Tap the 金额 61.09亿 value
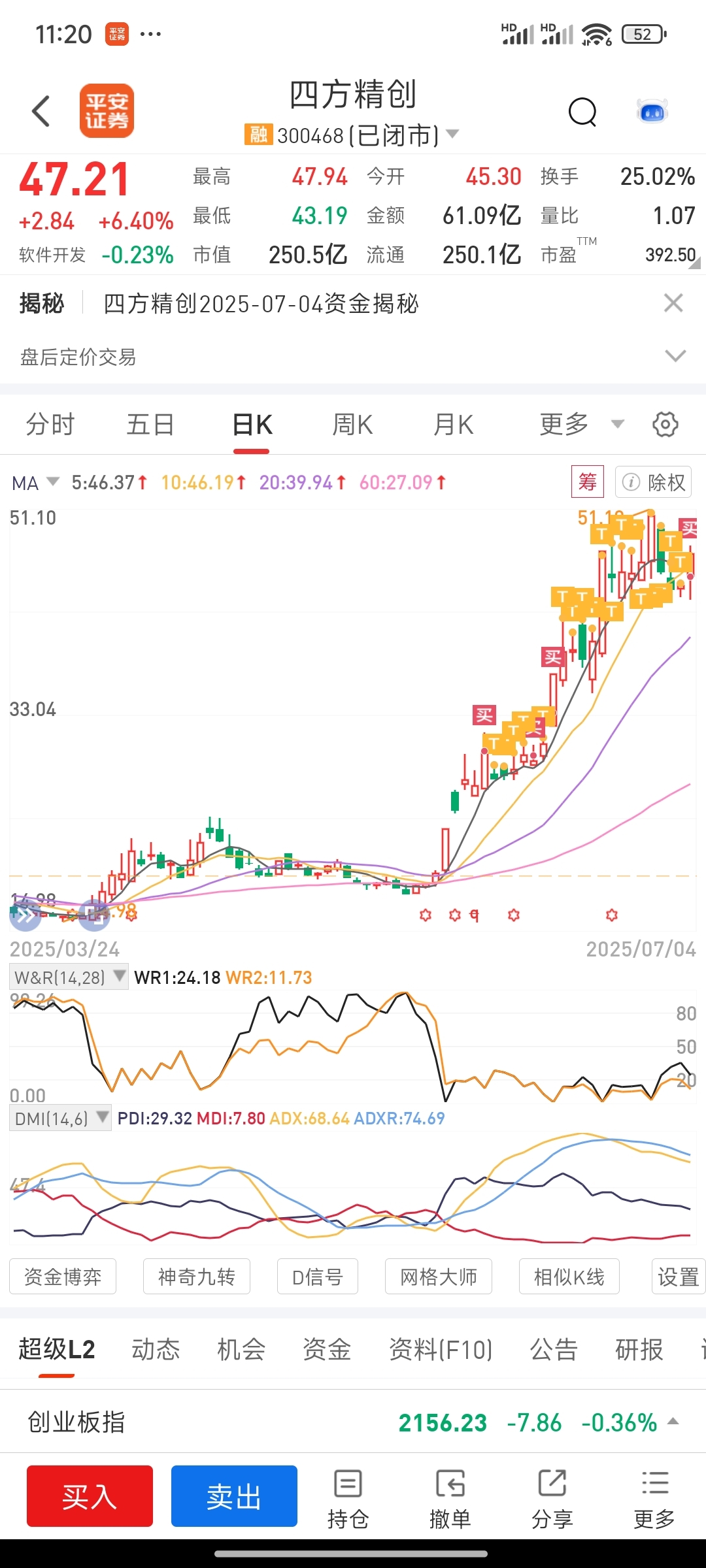 [482, 216]
